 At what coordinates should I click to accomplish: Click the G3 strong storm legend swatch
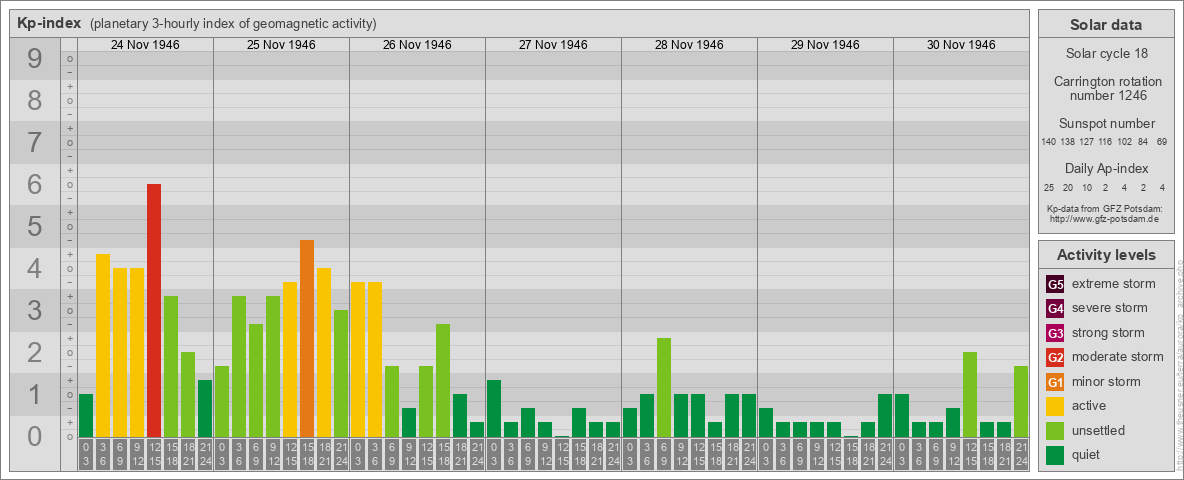pyautogui.click(x=1055, y=333)
